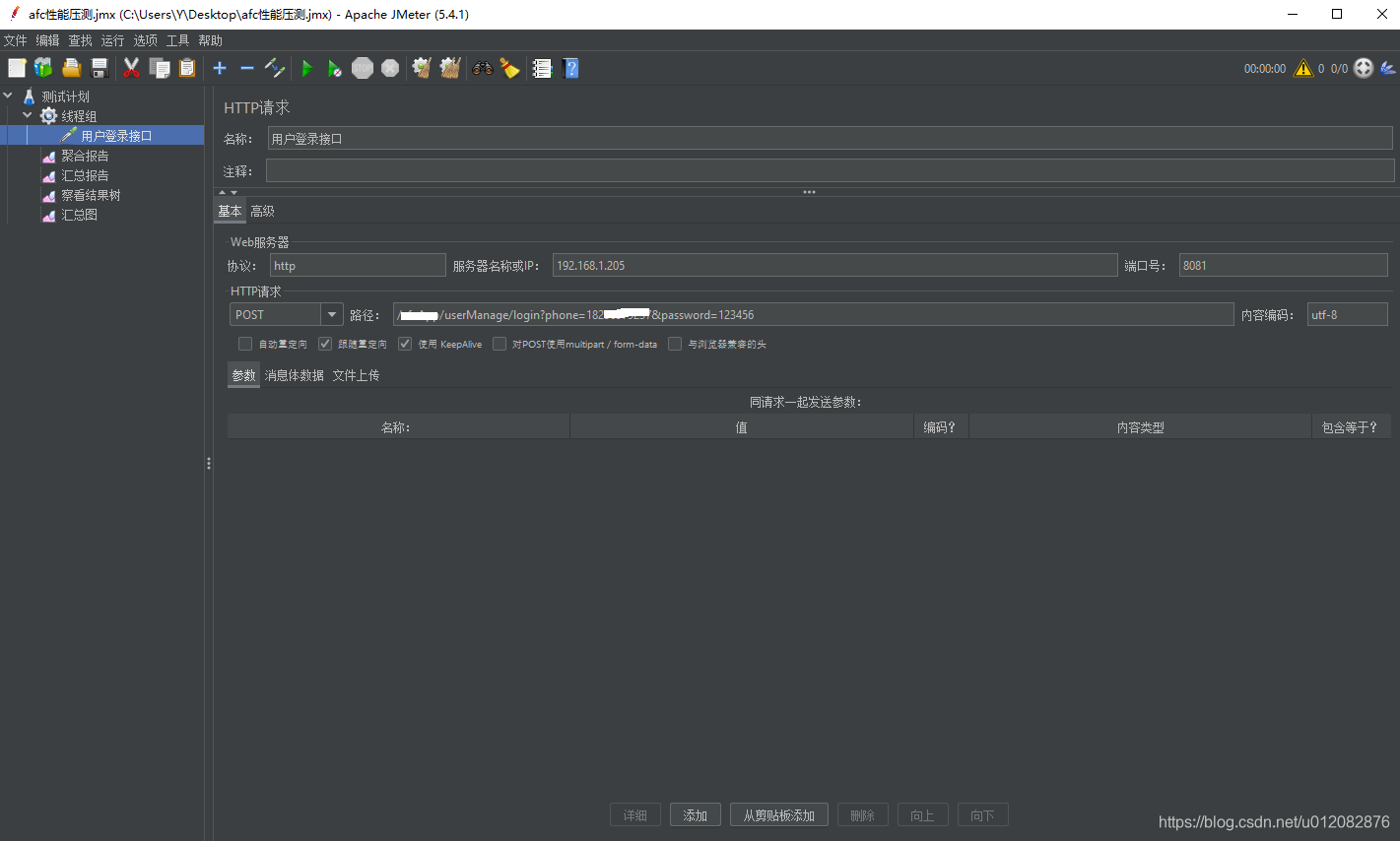This screenshot has width=1400, height=841.
Task: Select 汇总图 in the tree
Action: (x=79, y=215)
